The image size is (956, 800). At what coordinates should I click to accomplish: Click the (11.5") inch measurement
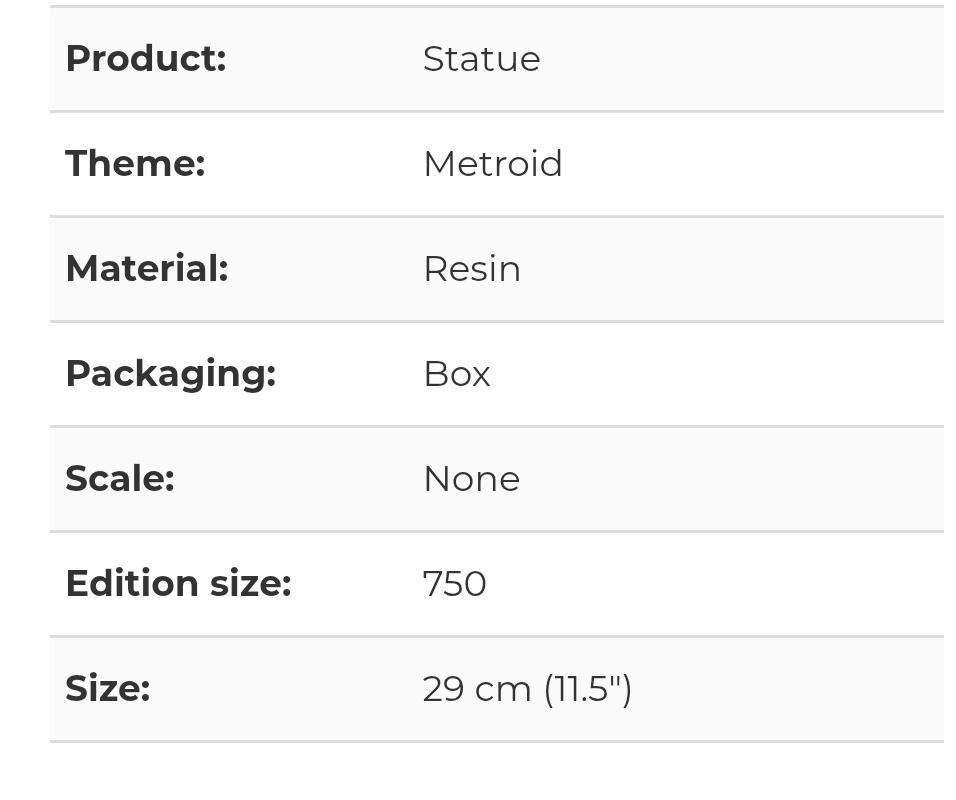pyautogui.click(x=588, y=689)
